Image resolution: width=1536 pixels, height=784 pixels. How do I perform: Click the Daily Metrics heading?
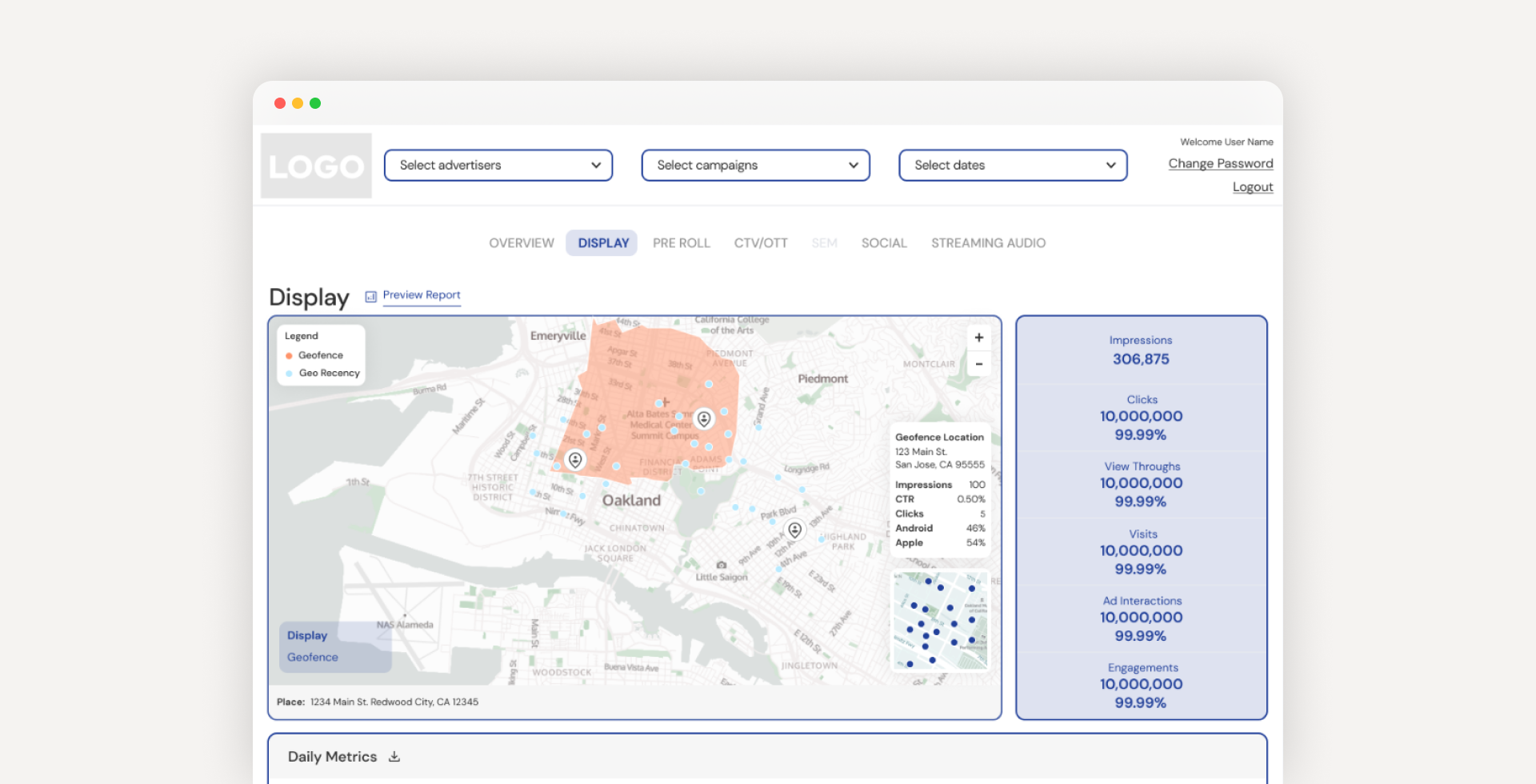pos(332,757)
